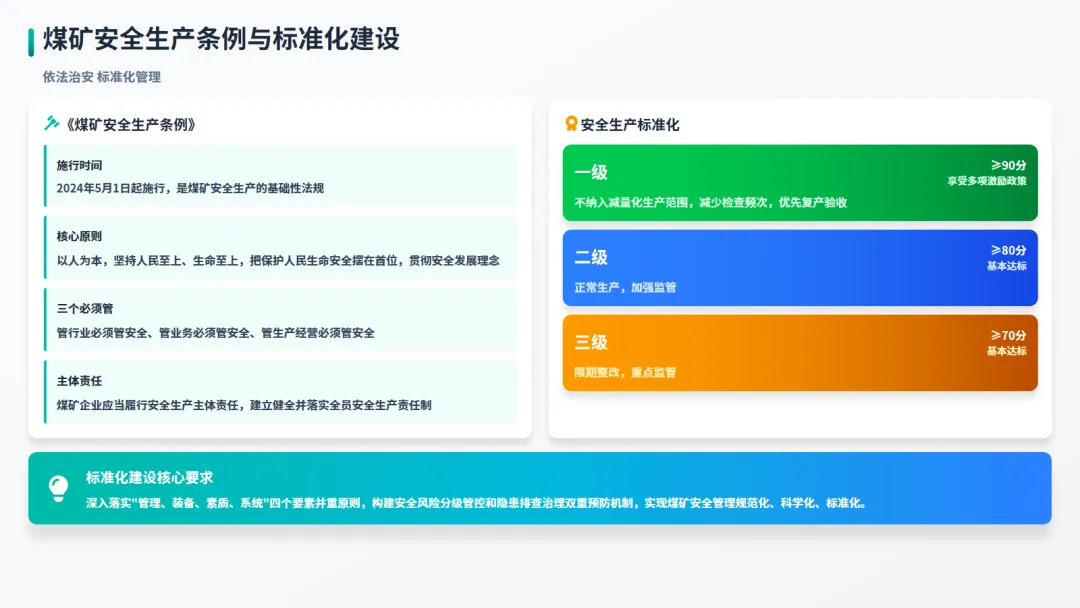1080x608 pixels.
Task: Click 基本达标 on the blue 二级 card
Action: (x=1007, y=266)
